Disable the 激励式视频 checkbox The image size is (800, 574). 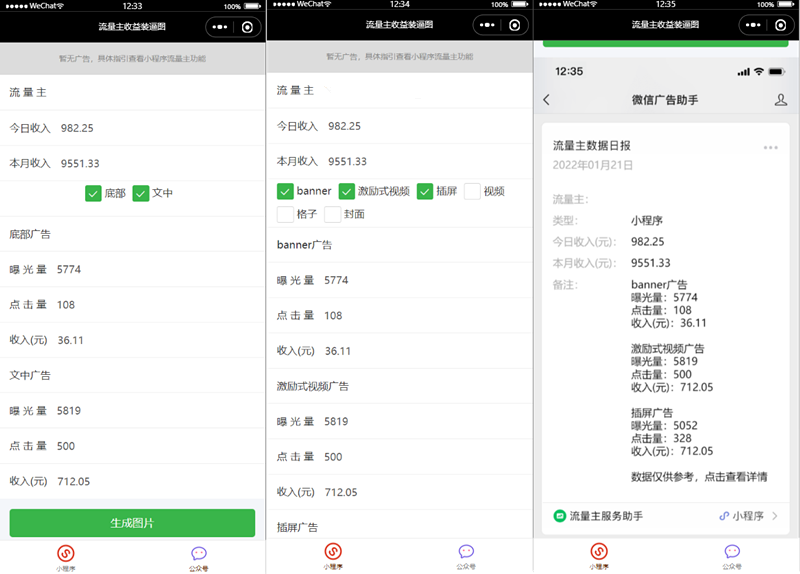347,191
